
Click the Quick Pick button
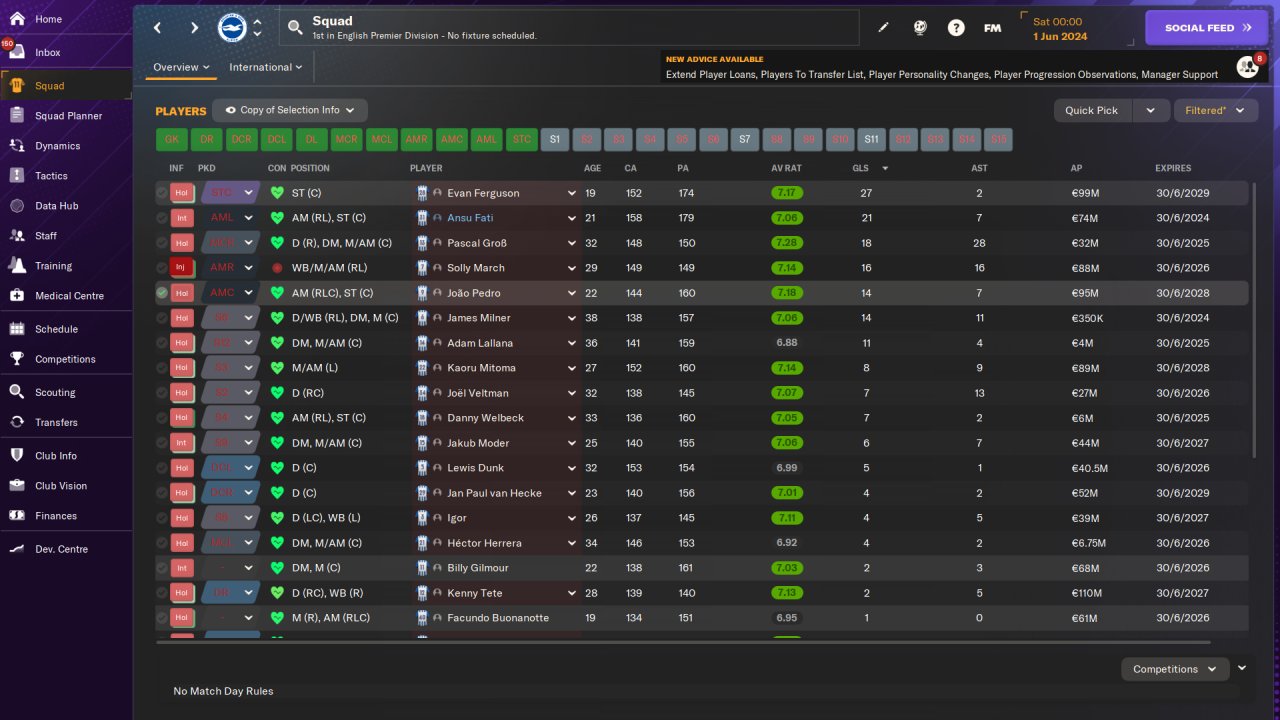coord(1092,110)
